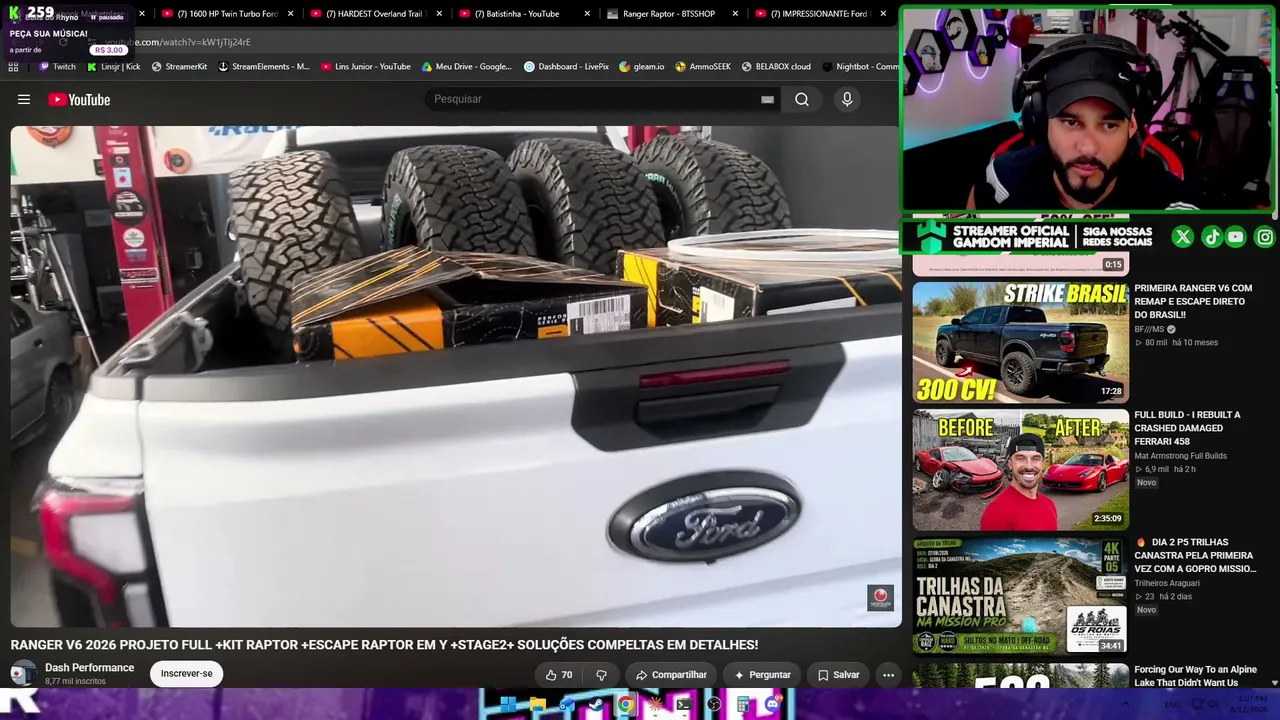Click the main video player

tap(455, 376)
